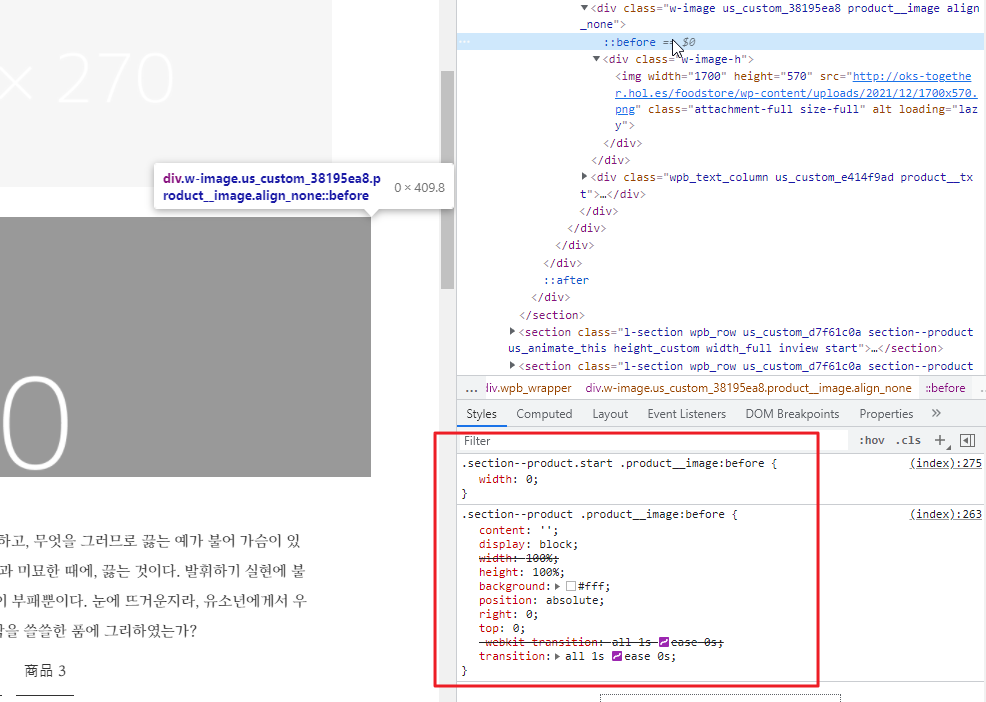Open the 1700x570.png image src link

click(x=796, y=92)
